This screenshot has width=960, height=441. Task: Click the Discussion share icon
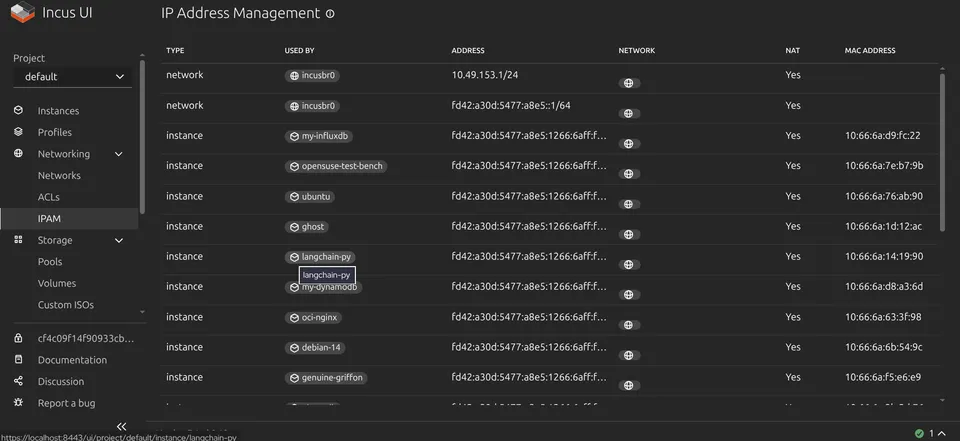point(18,381)
